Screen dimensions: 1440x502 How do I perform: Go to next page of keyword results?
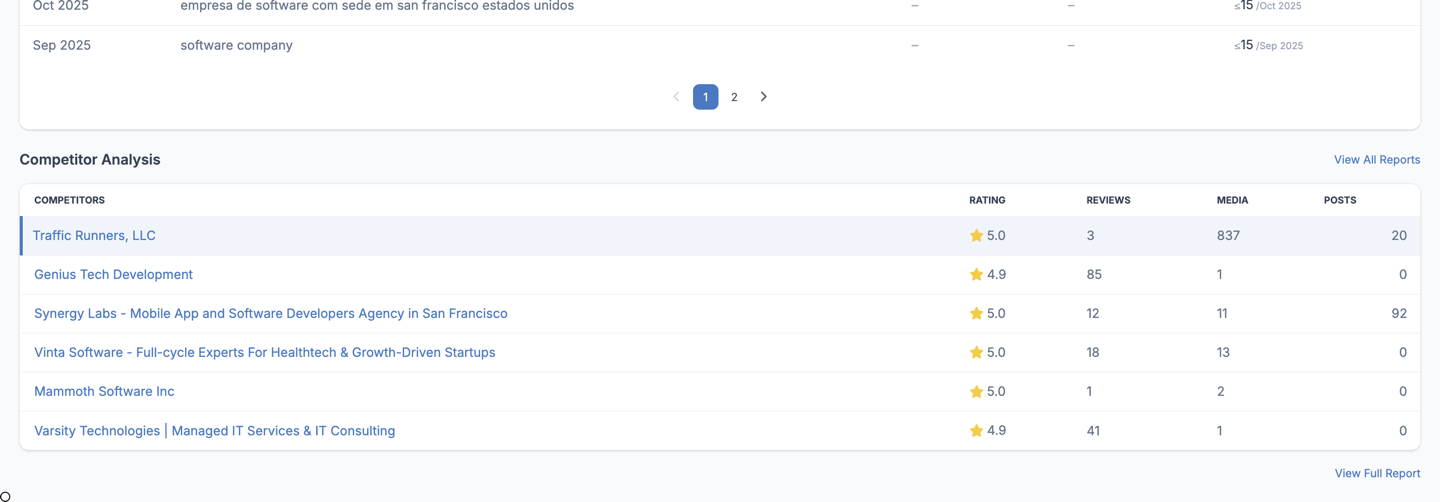click(x=763, y=97)
